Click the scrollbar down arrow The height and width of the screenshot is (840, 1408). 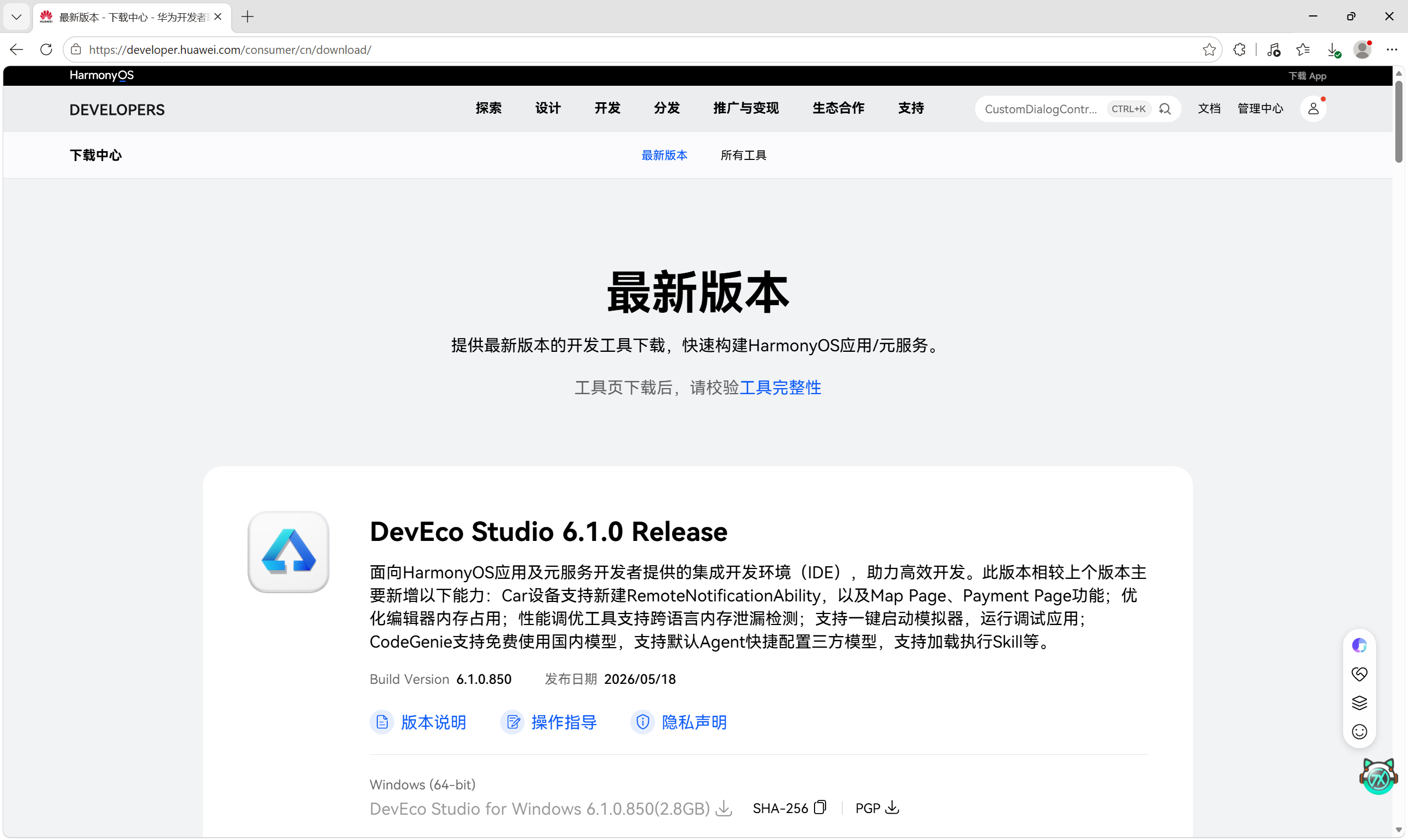pyautogui.click(x=1399, y=830)
